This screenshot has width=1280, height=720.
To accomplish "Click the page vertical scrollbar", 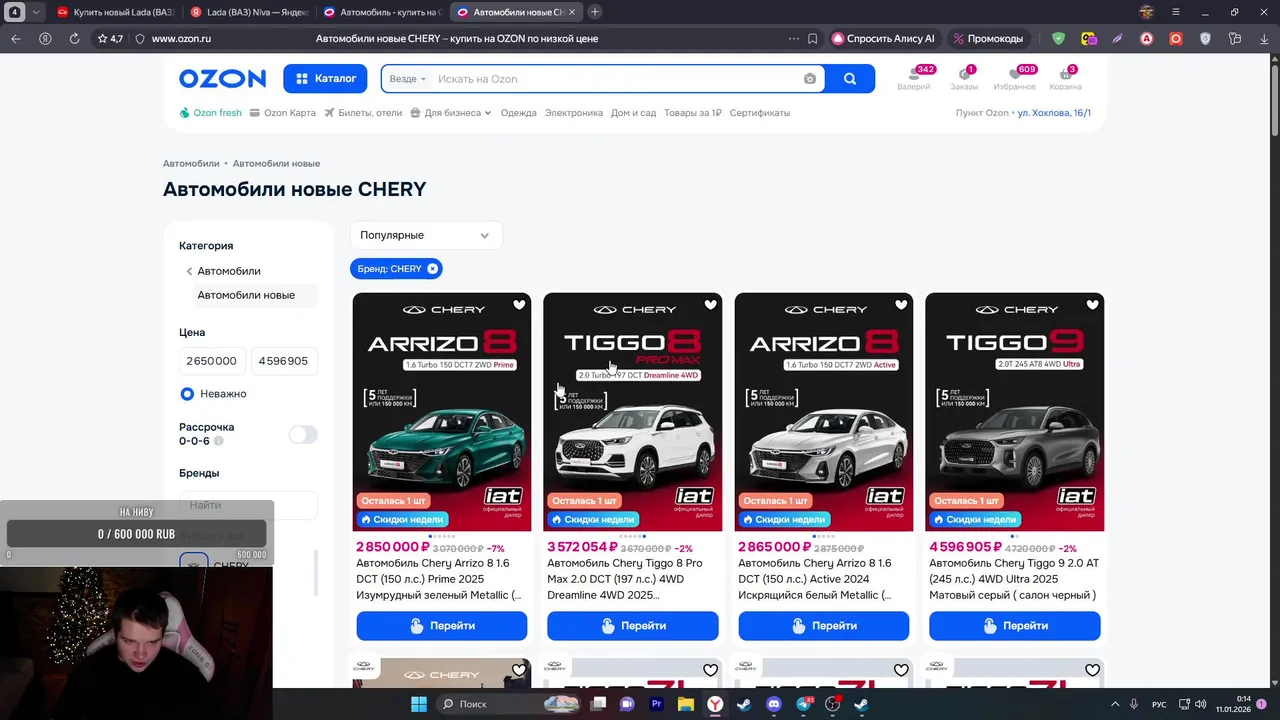I will 1274,100.
